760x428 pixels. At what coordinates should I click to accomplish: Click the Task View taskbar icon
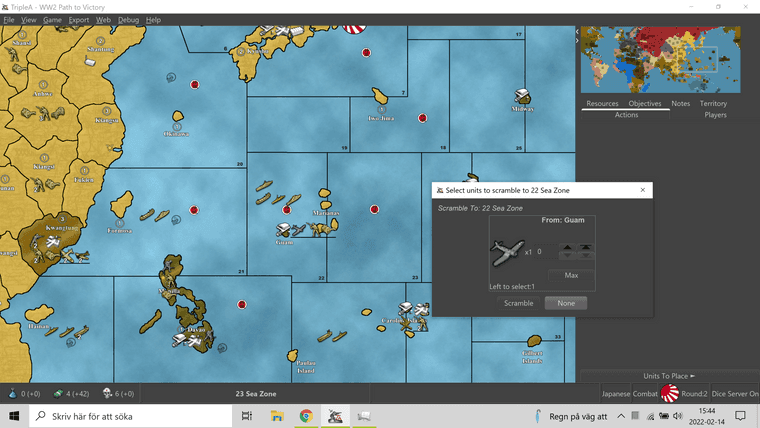(248, 416)
